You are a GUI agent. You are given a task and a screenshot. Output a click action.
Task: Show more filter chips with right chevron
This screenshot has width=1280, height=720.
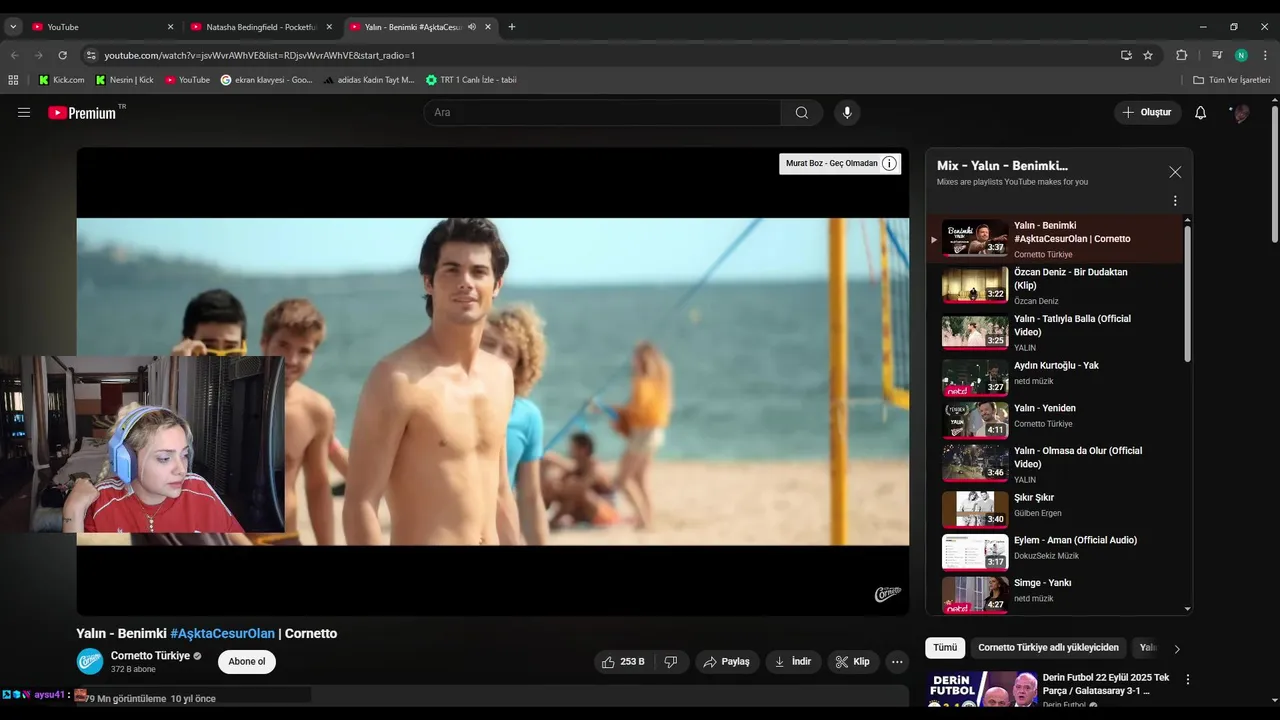[x=1176, y=649]
